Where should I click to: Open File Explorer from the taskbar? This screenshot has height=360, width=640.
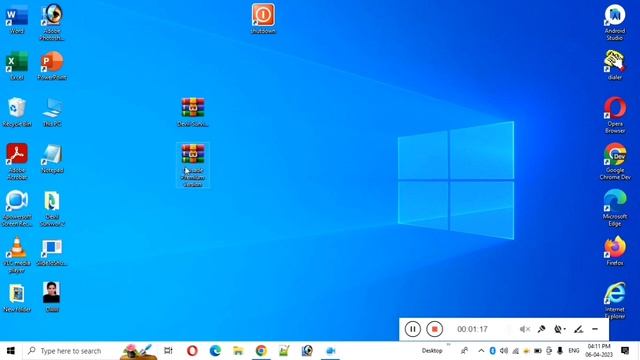238,351
